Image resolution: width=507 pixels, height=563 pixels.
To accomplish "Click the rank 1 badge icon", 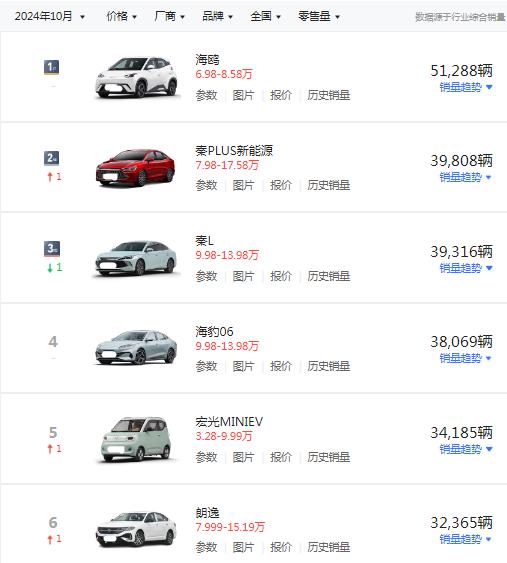I will [51, 67].
